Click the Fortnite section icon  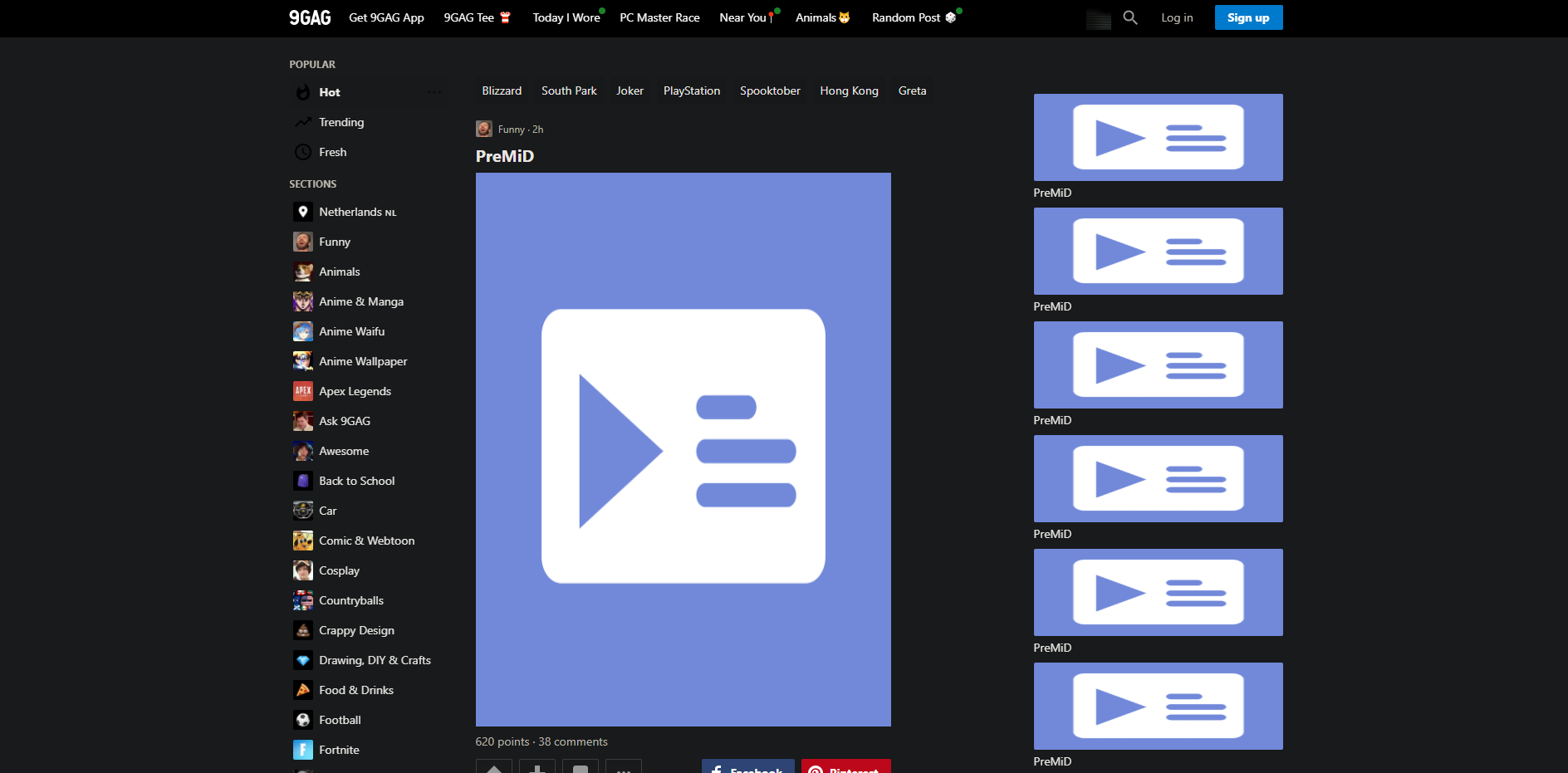coord(303,750)
